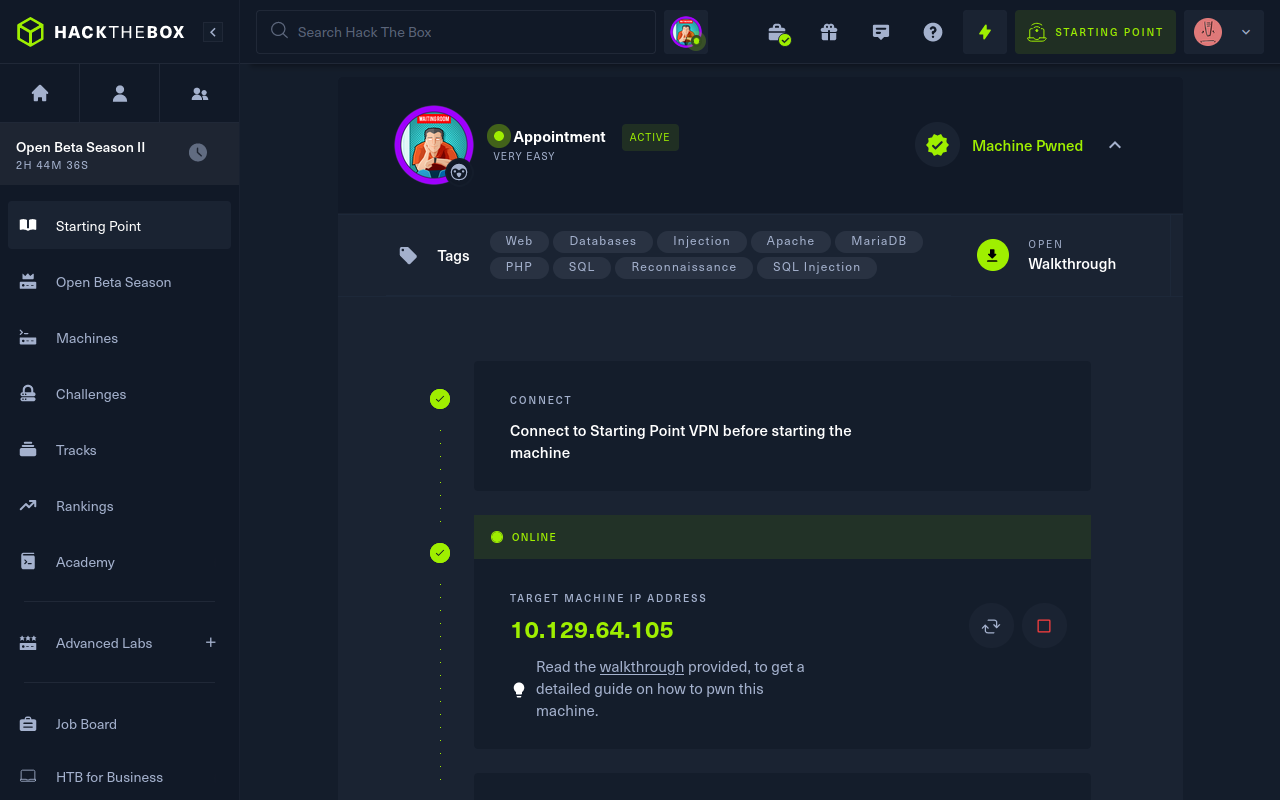1280x800 pixels.
Task: Select Starting Point in the sidebar
Action: (x=119, y=225)
